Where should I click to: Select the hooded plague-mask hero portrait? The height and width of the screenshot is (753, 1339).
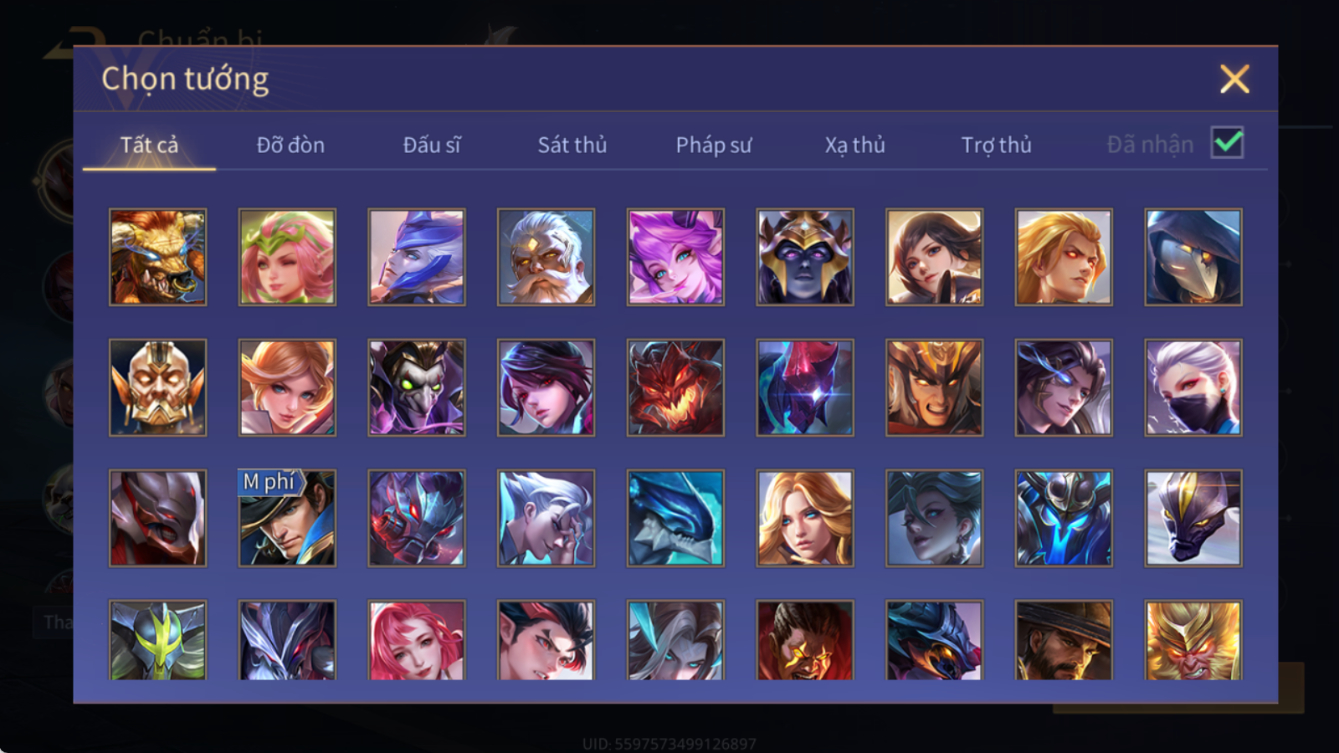point(1194,257)
